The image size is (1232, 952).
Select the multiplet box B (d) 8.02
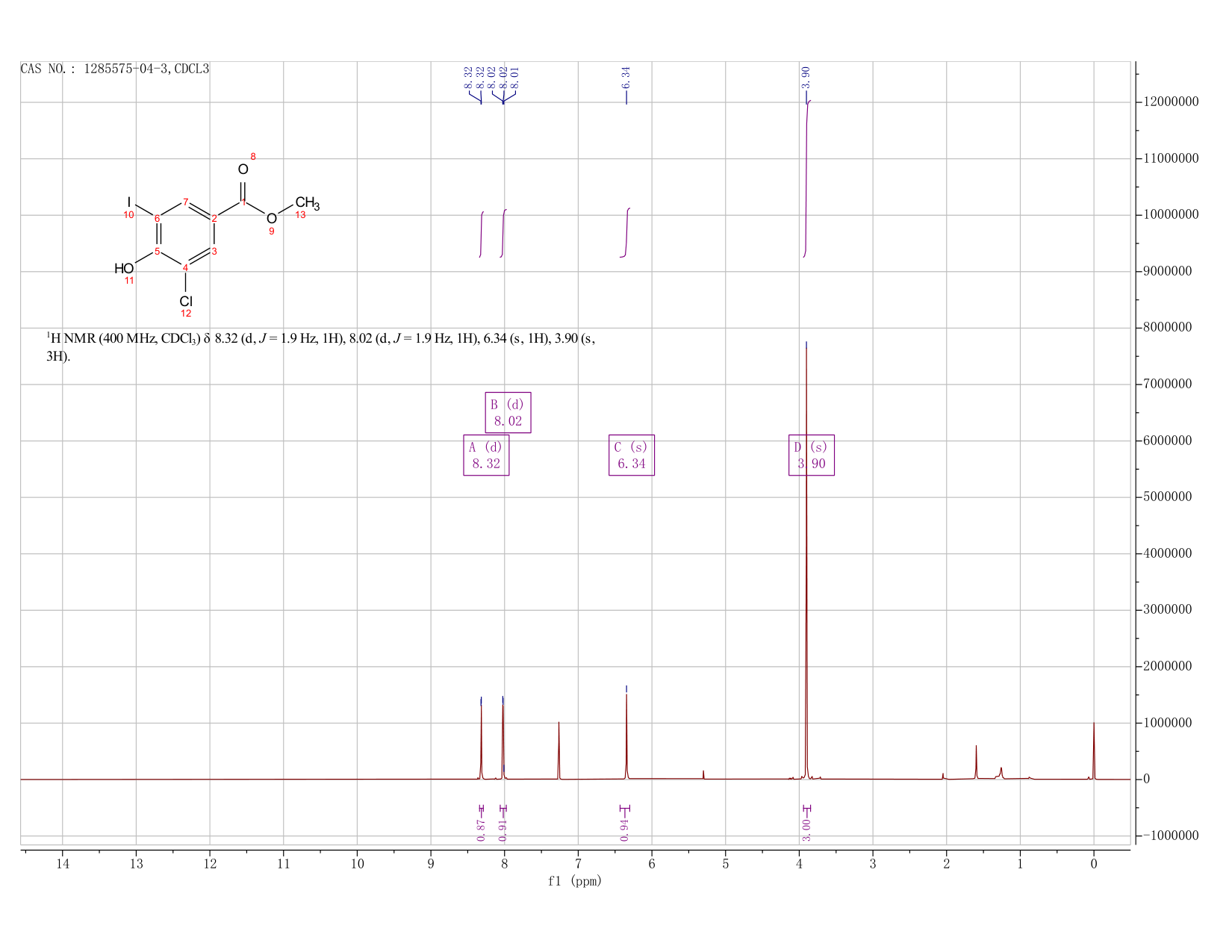tap(508, 412)
